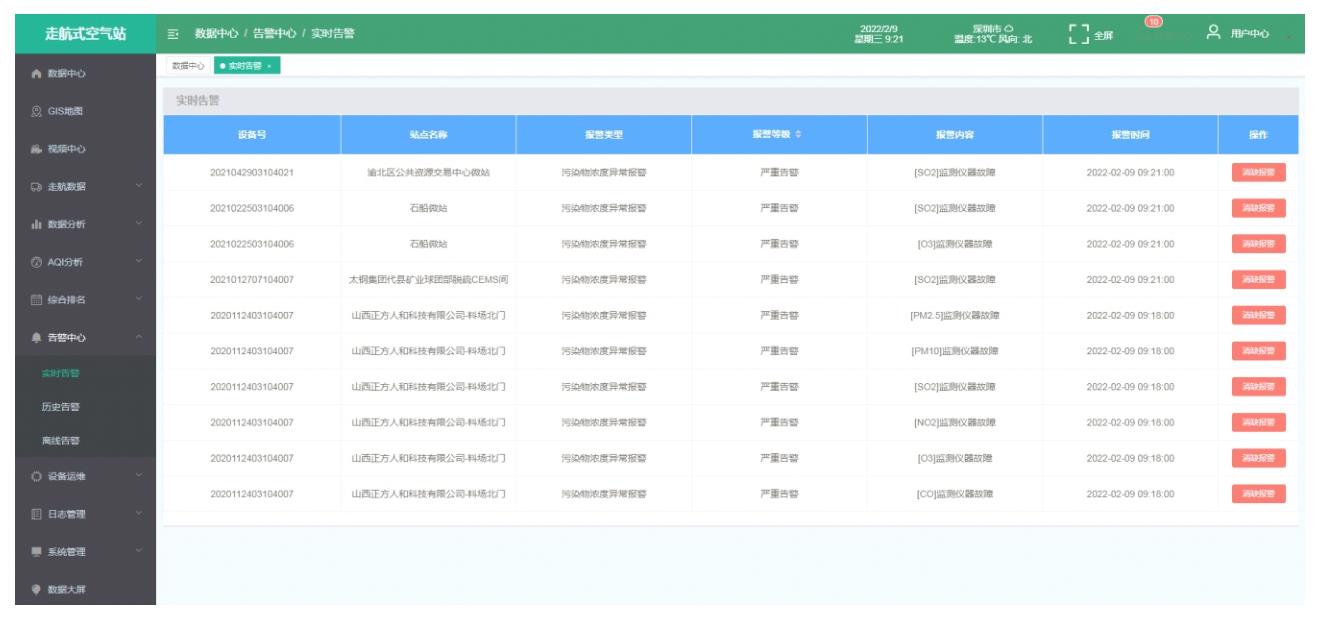Collapse the 告警中心 sidebar menu
The image size is (1318, 621).
(x=78, y=337)
